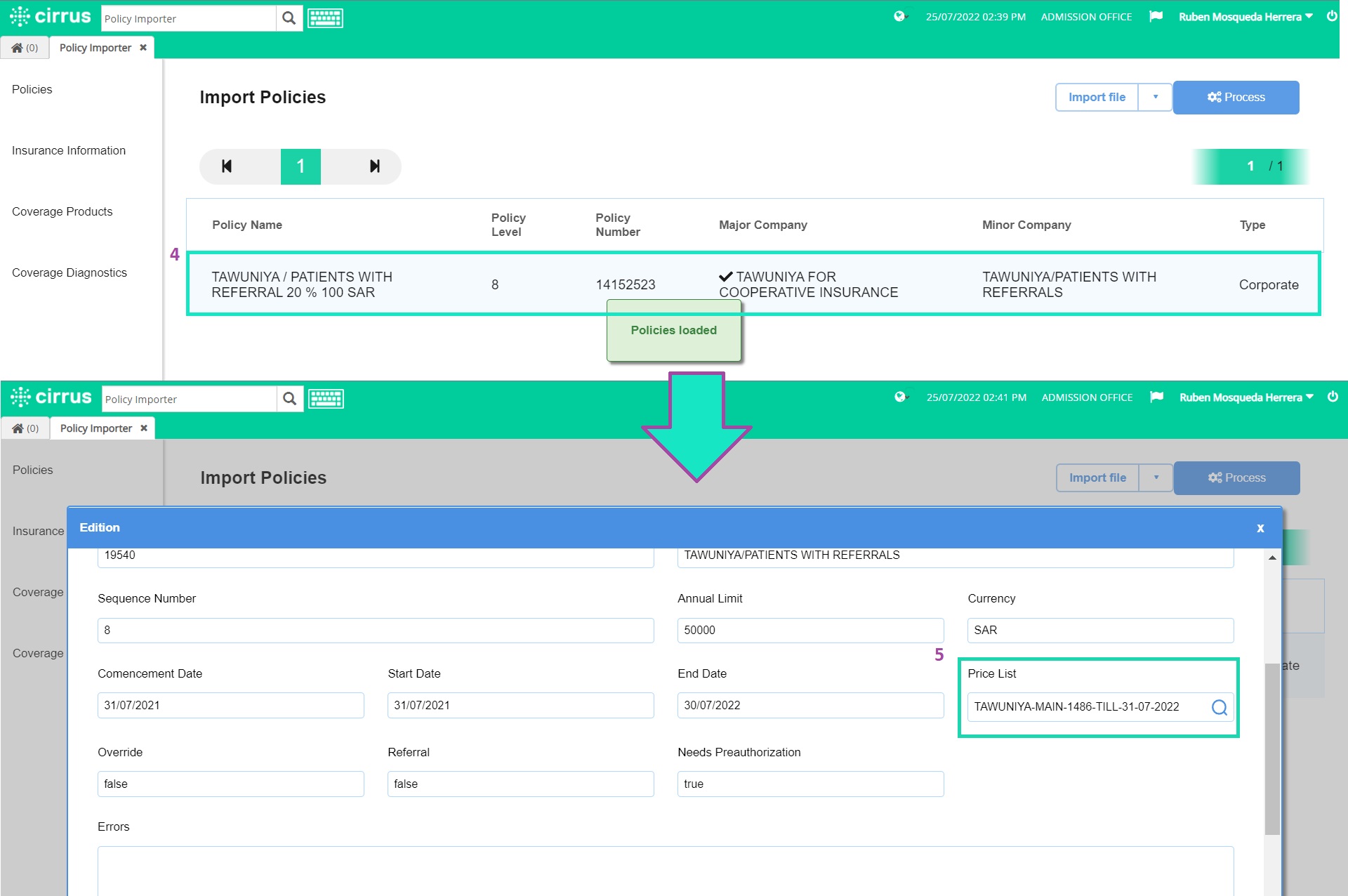
Task: Open Coverage Products in the sidebar
Action: [x=62, y=211]
